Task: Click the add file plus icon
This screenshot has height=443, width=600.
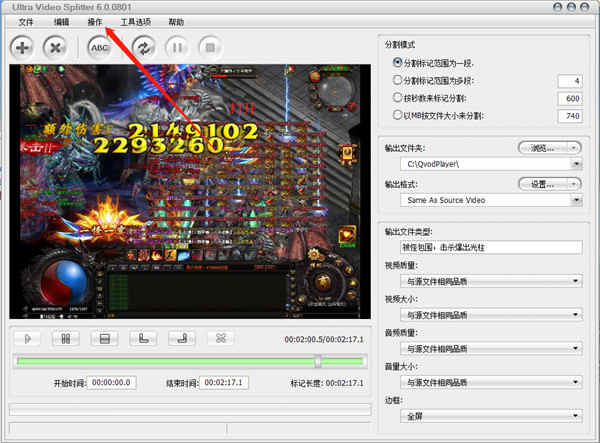Action: pos(22,48)
